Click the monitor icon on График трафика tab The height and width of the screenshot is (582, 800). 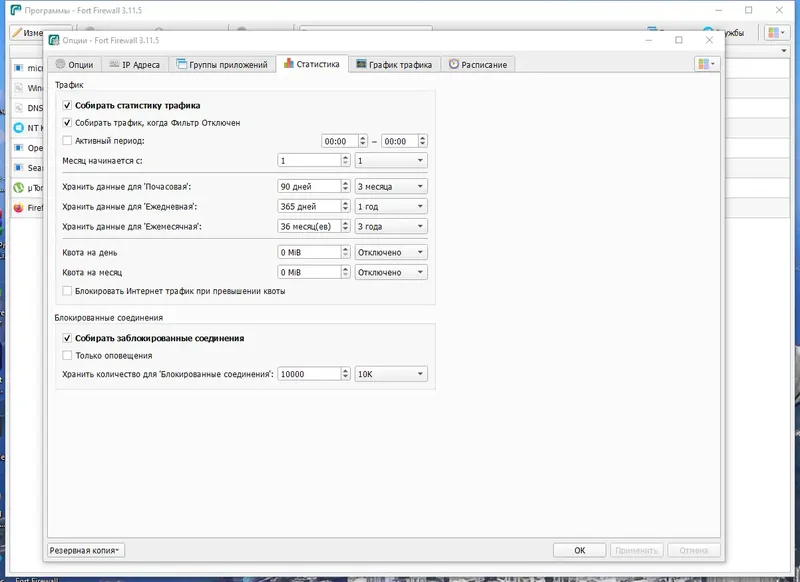[x=361, y=64]
